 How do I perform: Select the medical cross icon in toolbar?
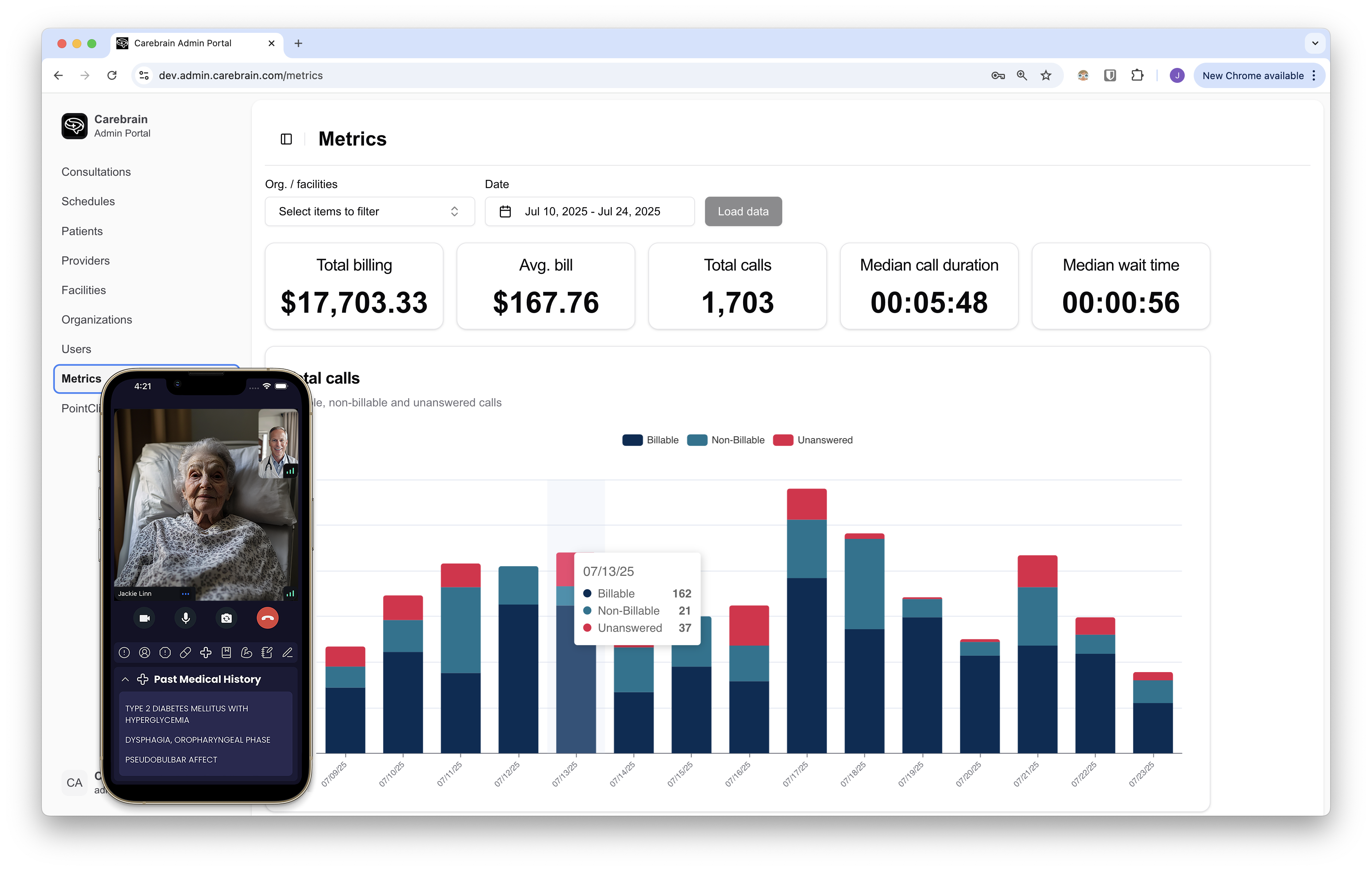pos(206,653)
